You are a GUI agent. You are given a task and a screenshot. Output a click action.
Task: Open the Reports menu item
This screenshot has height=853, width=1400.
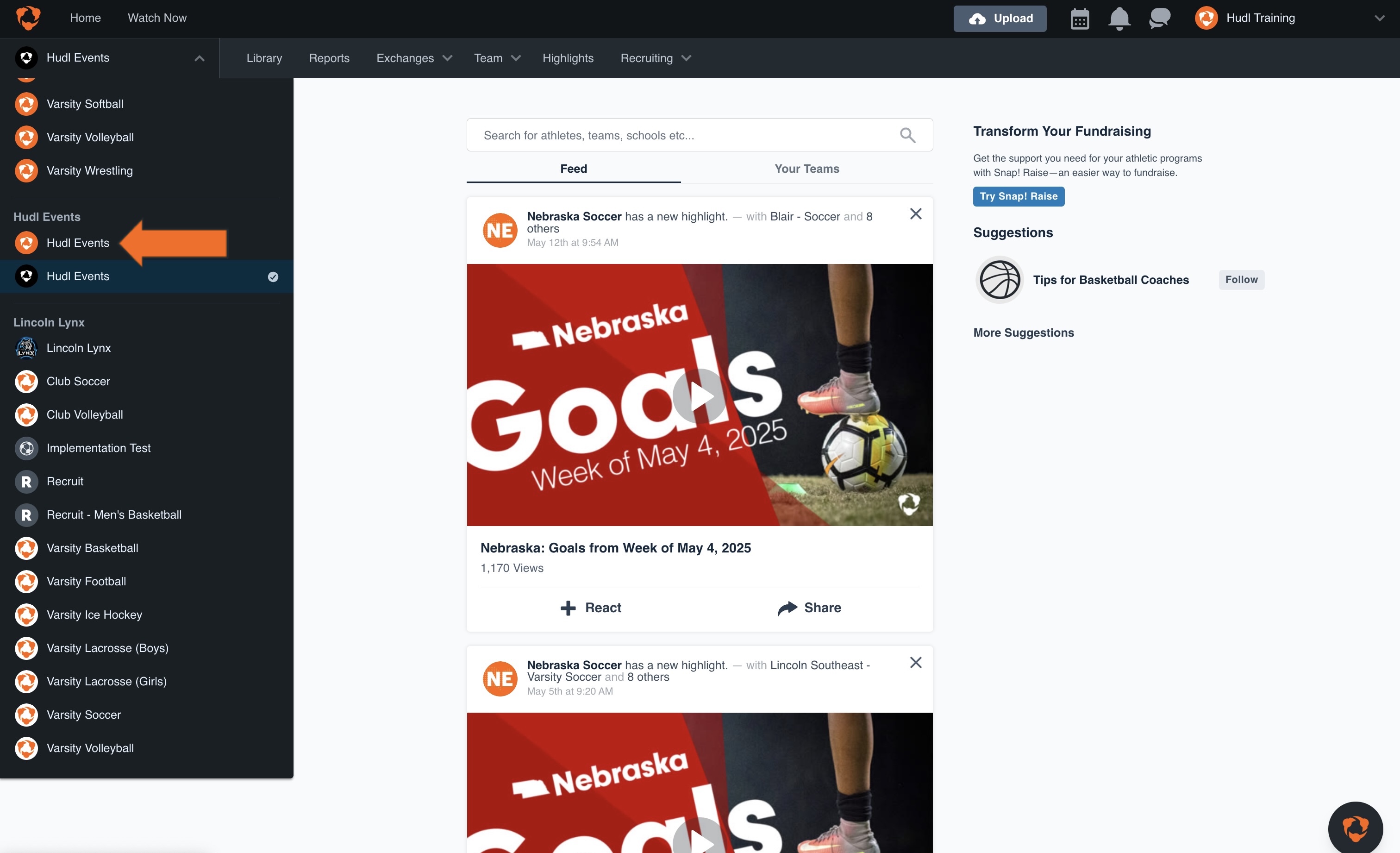(329, 58)
